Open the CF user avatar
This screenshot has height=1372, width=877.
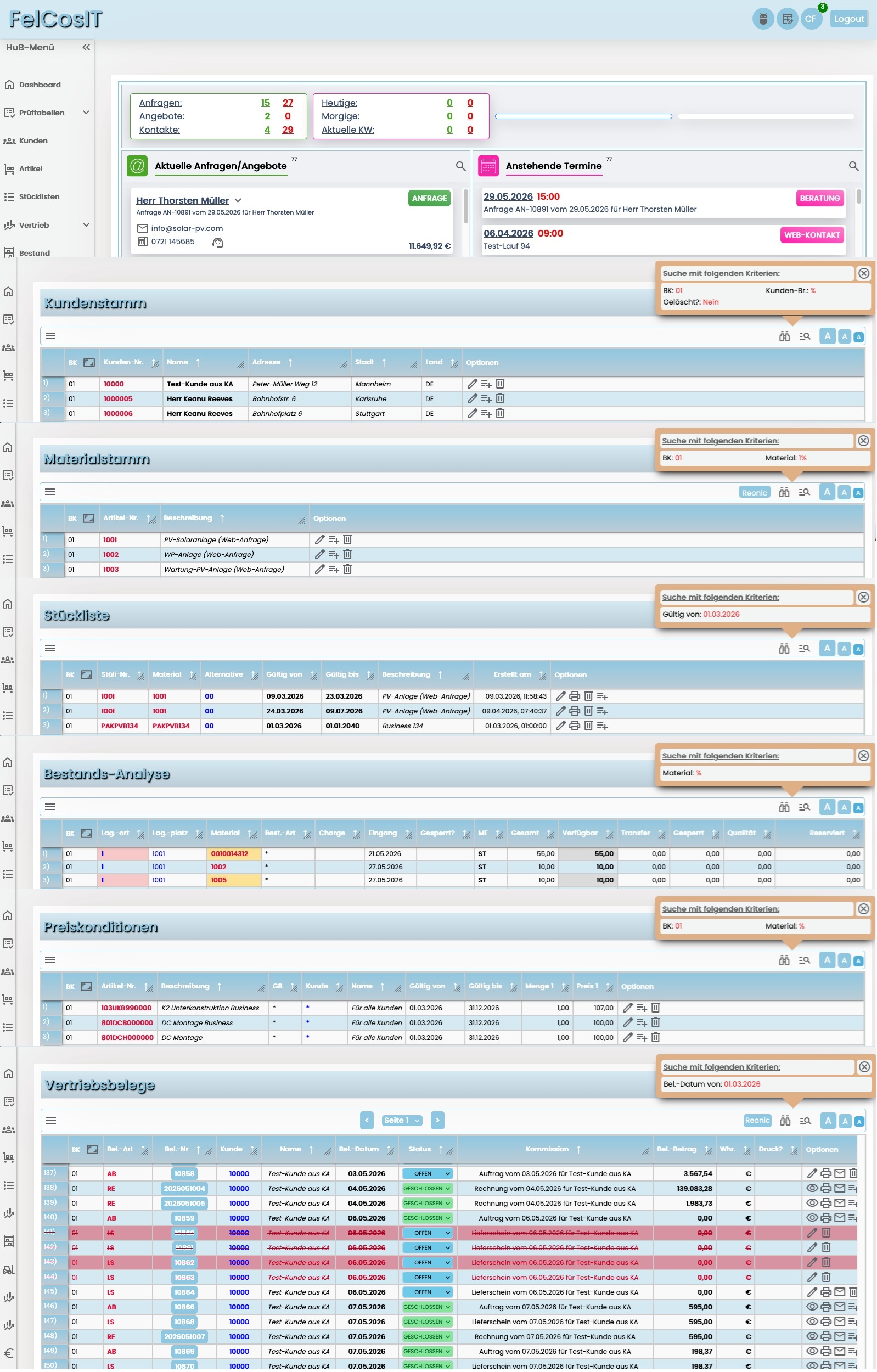point(811,19)
